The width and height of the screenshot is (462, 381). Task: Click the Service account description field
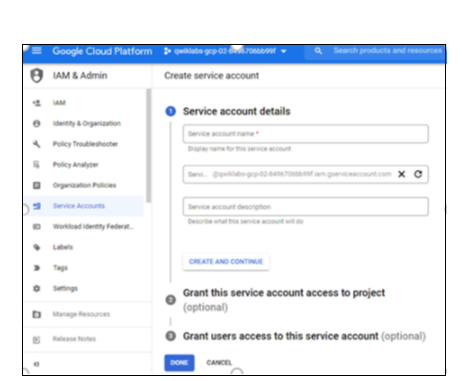[305, 207]
